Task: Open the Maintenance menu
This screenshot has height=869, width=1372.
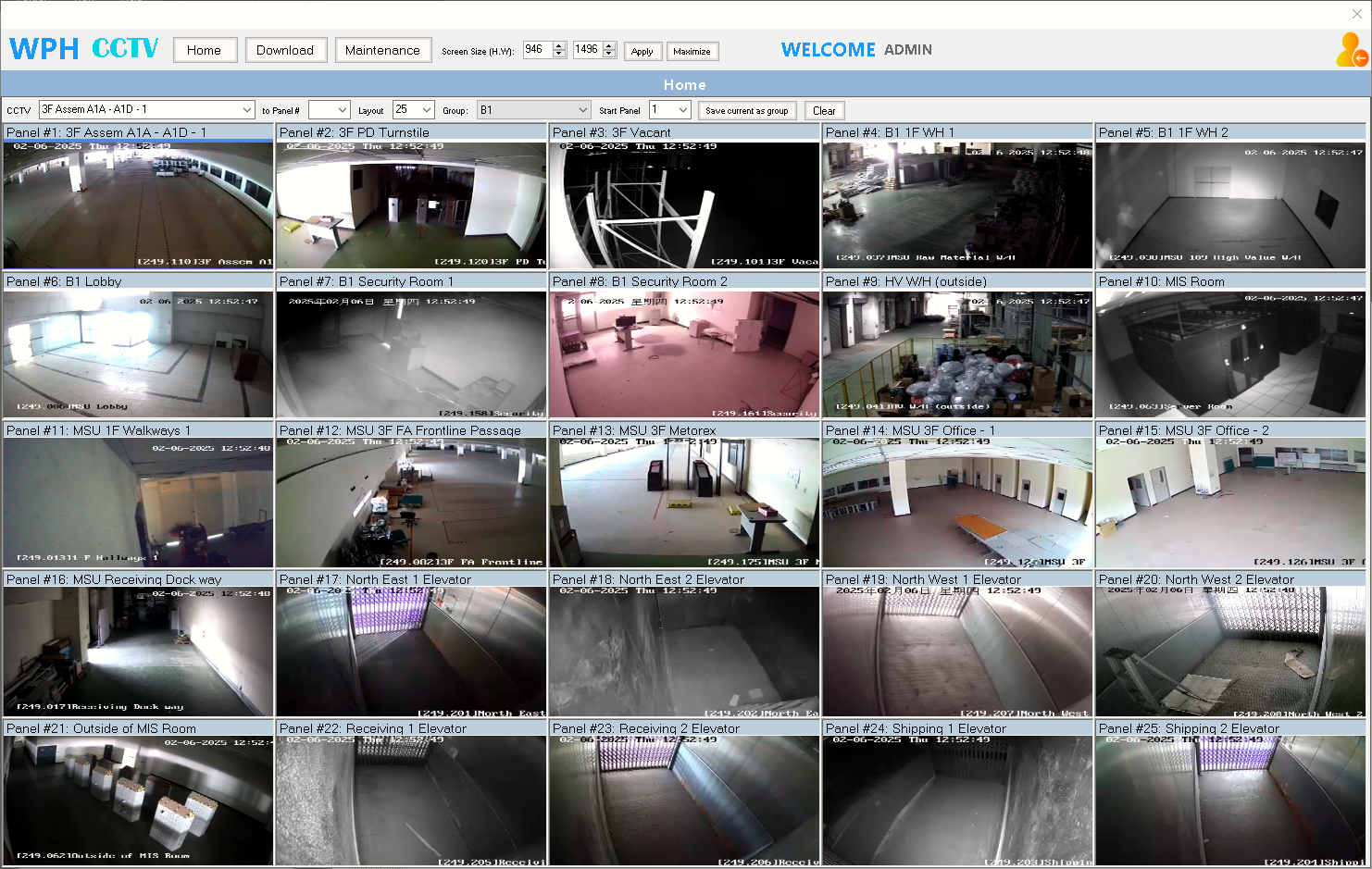Action: [x=382, y=50]
